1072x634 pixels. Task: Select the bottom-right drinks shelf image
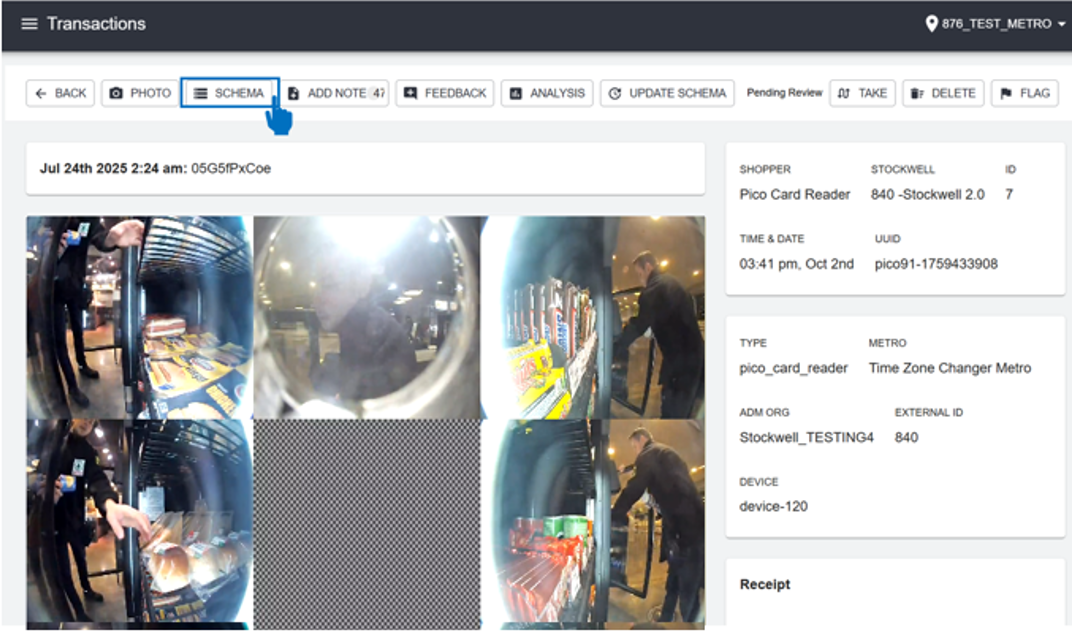coord(592,523)
